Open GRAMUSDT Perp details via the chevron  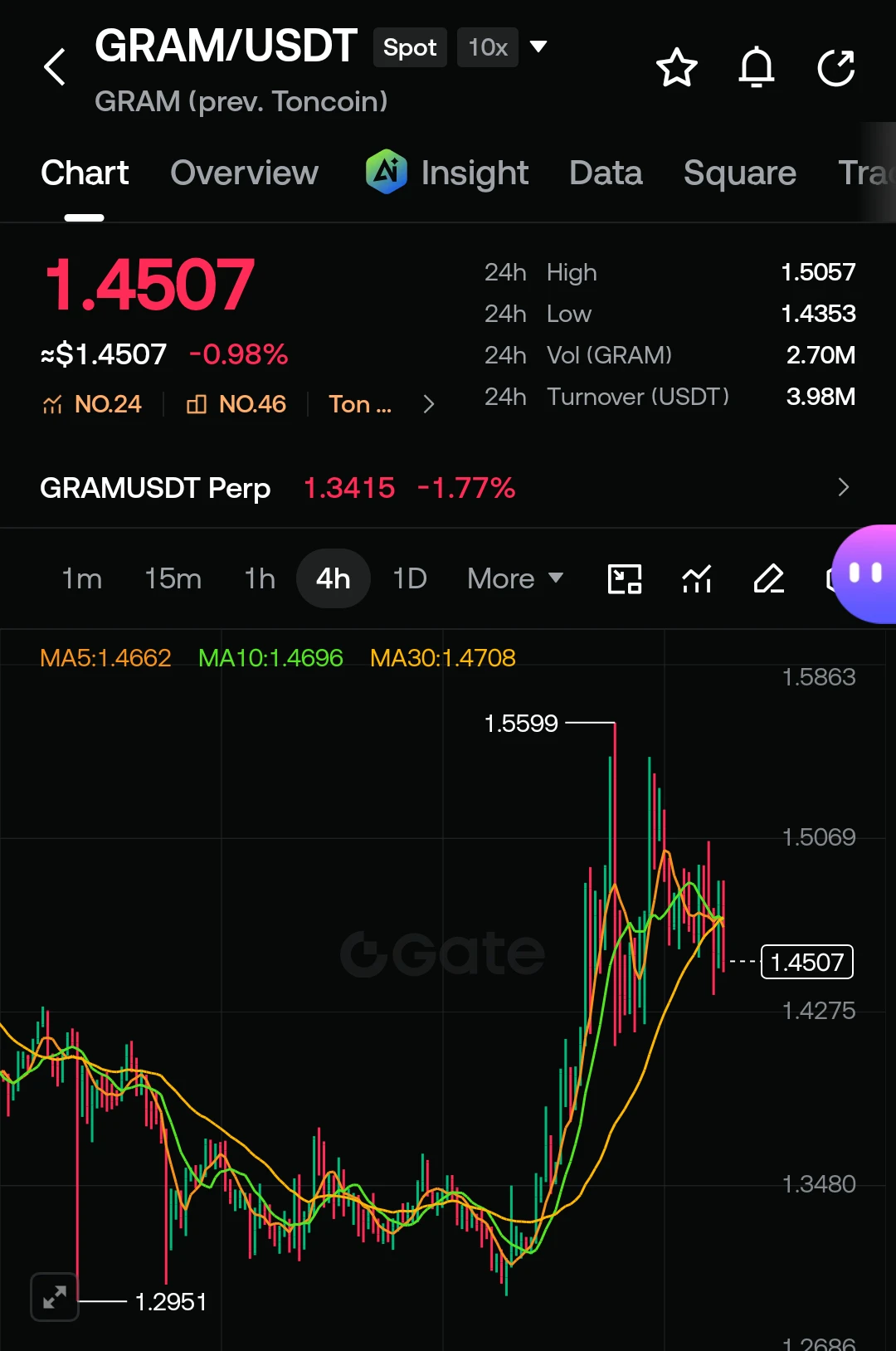click(844, 487)
